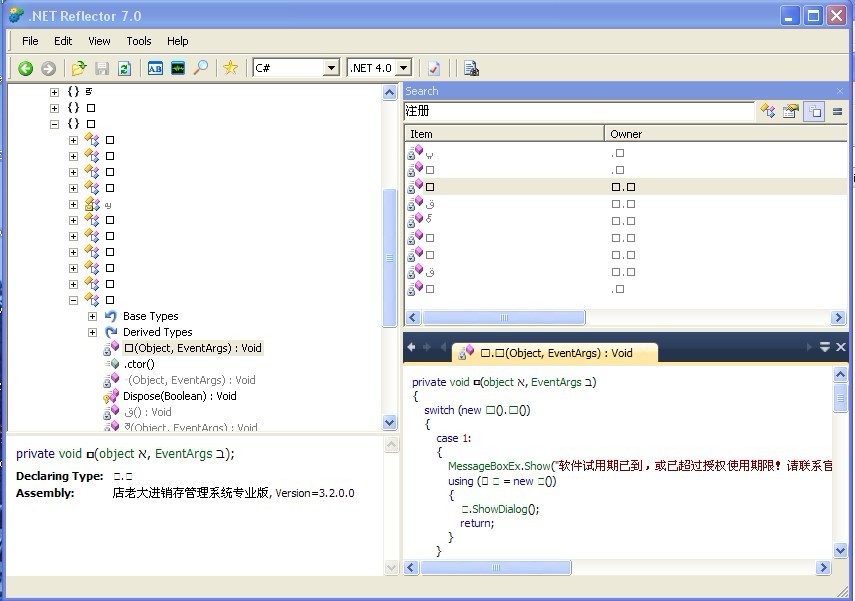
Task: Click the search results horizontal scrollbar thumb
Action: (x=504, y=317)
